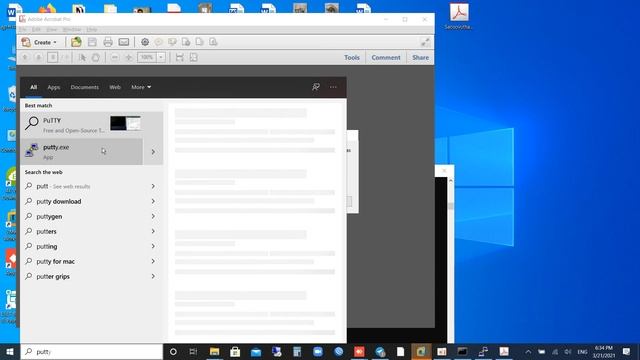This screenshot has height=360, width=640.
Task: Click Create button in Acrobat toolbar
Action: [x=39, y=42]
